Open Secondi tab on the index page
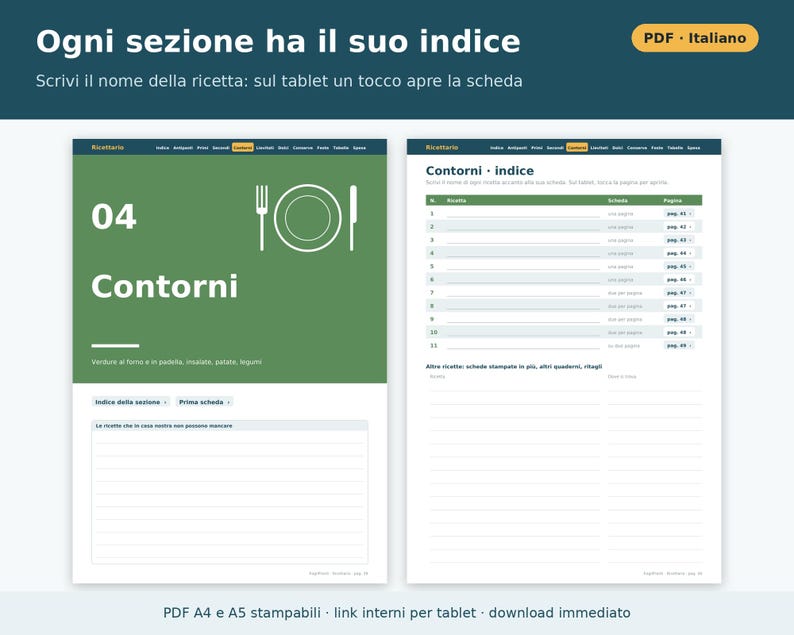This screenshot has height=635, width=794. click(555, 148)
